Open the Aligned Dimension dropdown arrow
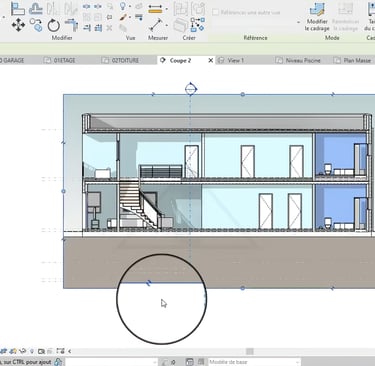375x366 pixels. 166,9
